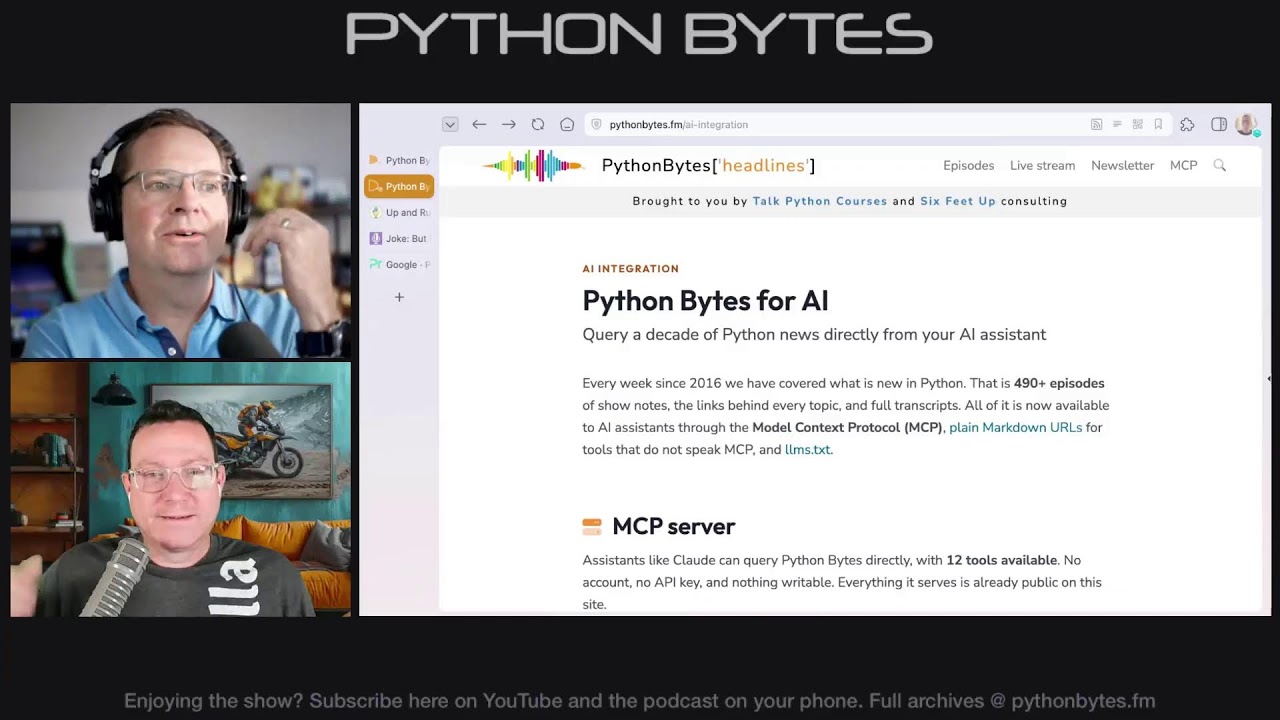Viewport: 1280px width, 720px height.
Task: Open the plain Markdown URLs link
Action: click(x=1015, y=427)
